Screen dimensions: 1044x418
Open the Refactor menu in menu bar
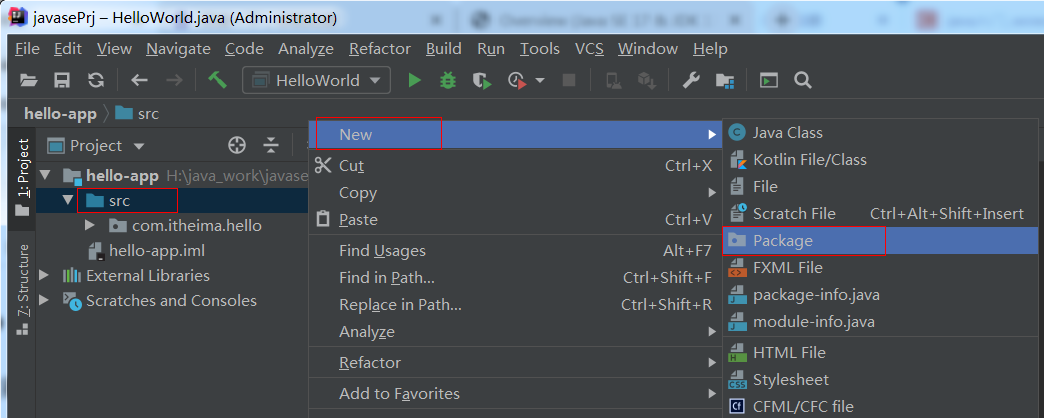379,48
